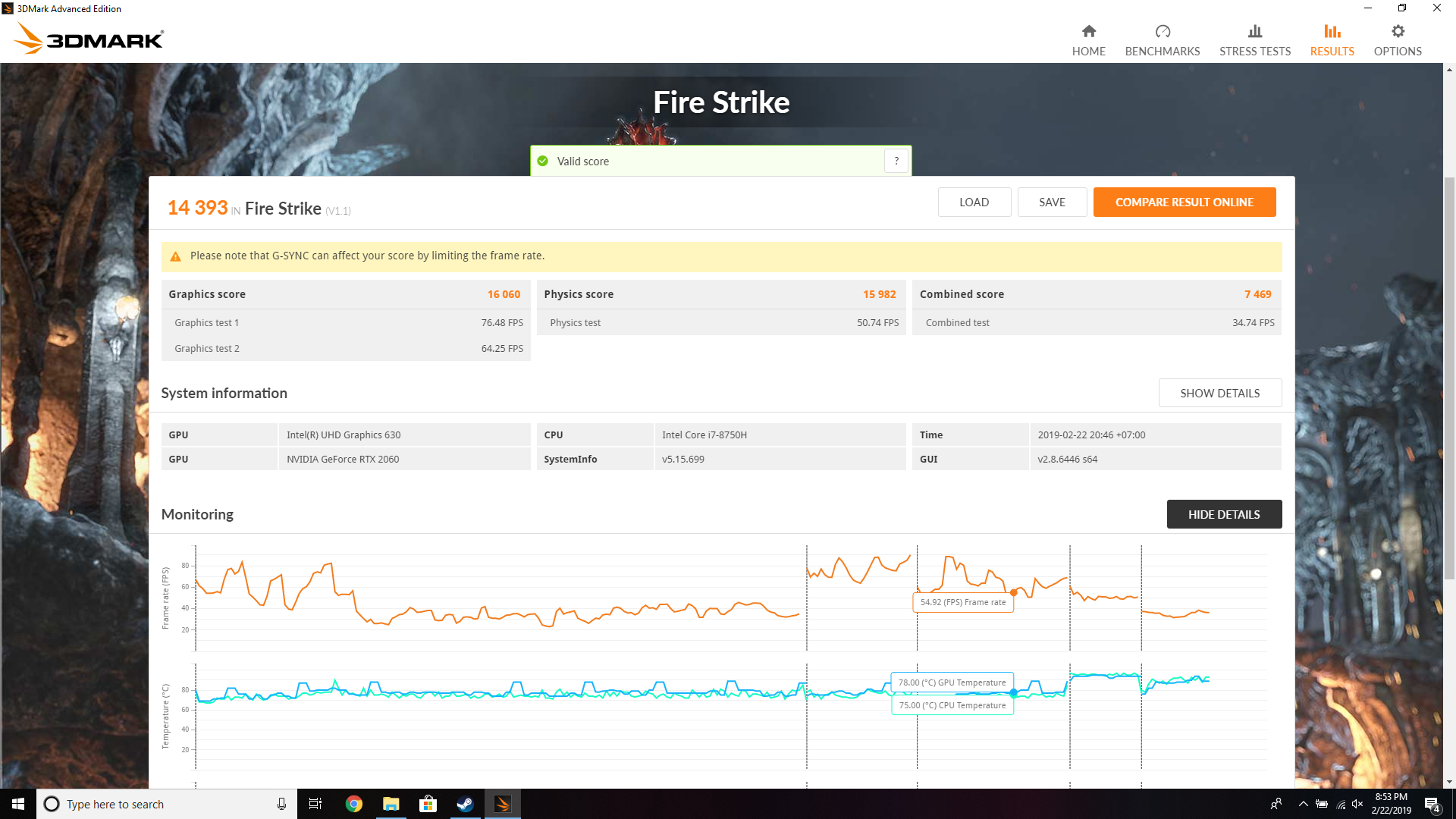
Task: Click the scrollbar up arrow
Action: (1449, 70)
